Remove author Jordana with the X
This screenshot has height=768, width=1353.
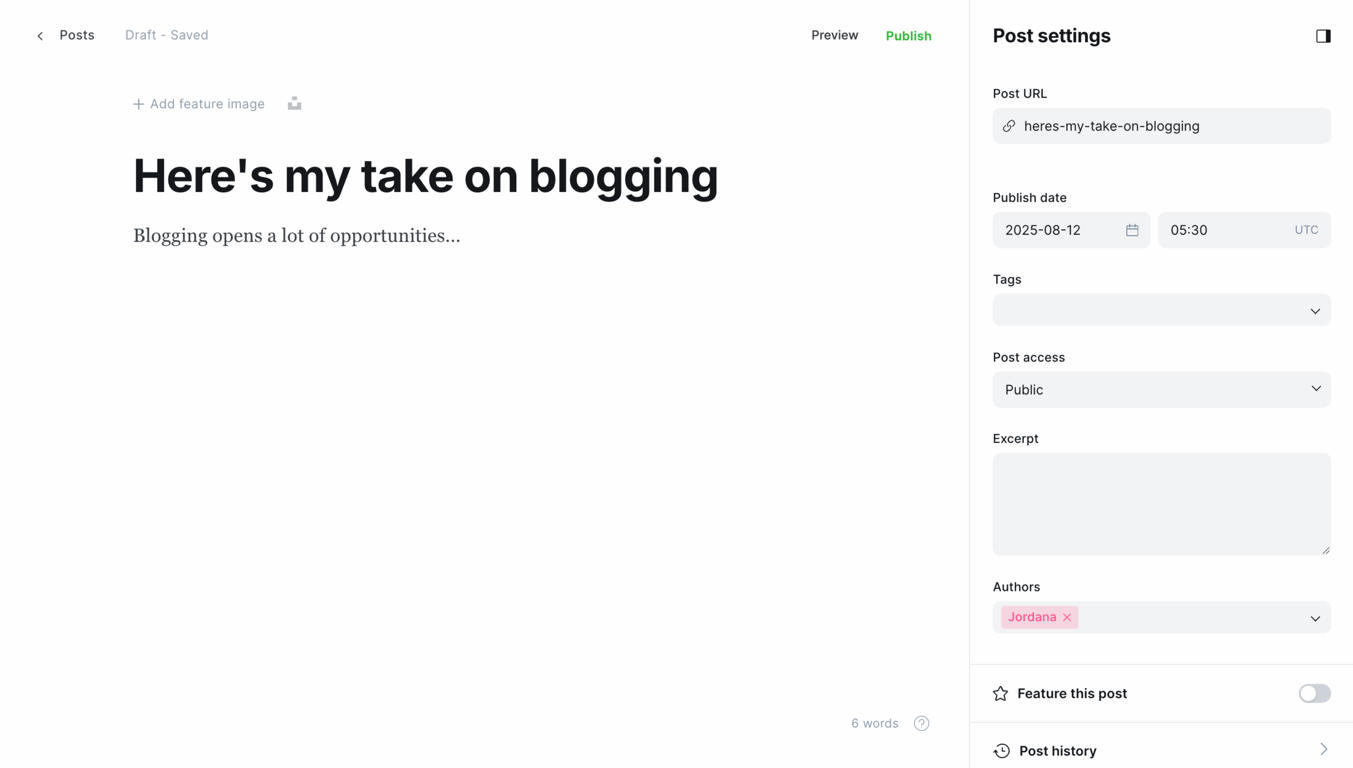(x=1066, y=617)
